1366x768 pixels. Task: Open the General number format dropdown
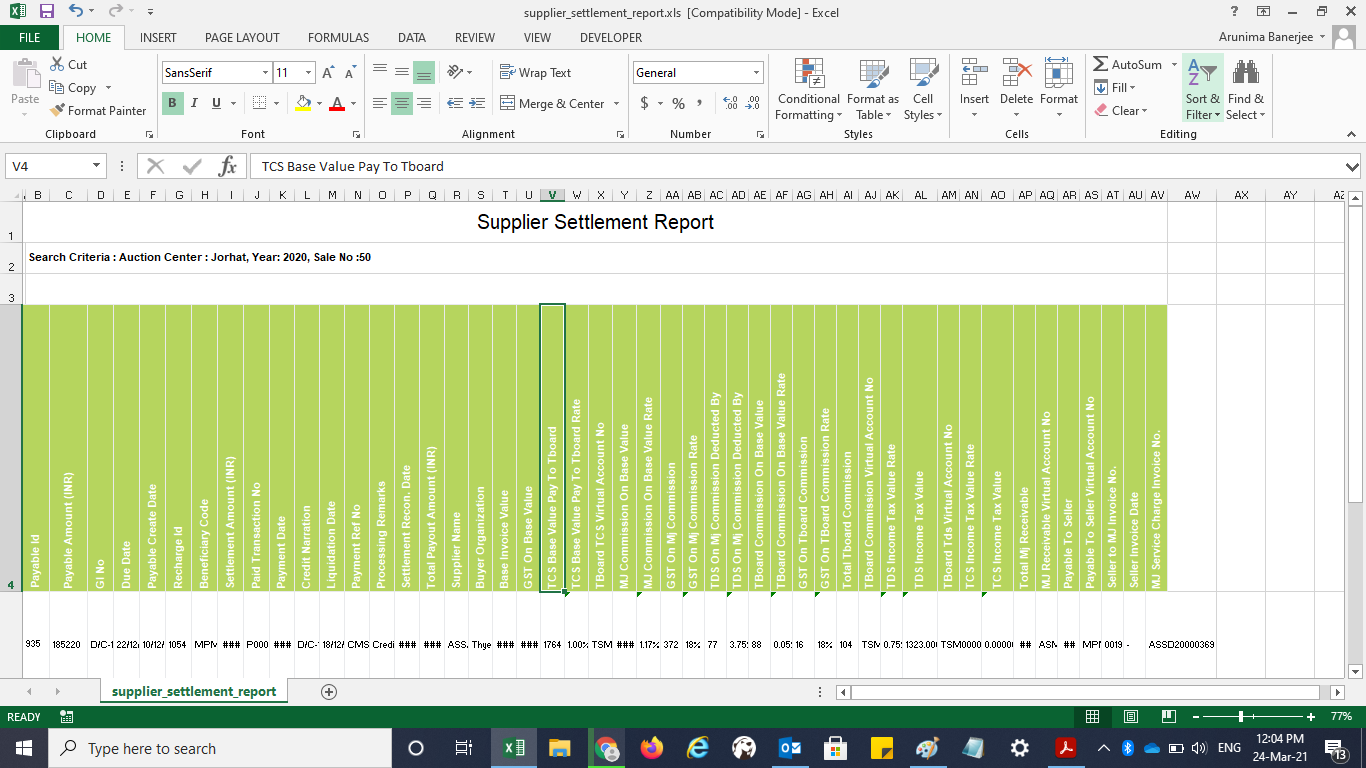point(756,73)
